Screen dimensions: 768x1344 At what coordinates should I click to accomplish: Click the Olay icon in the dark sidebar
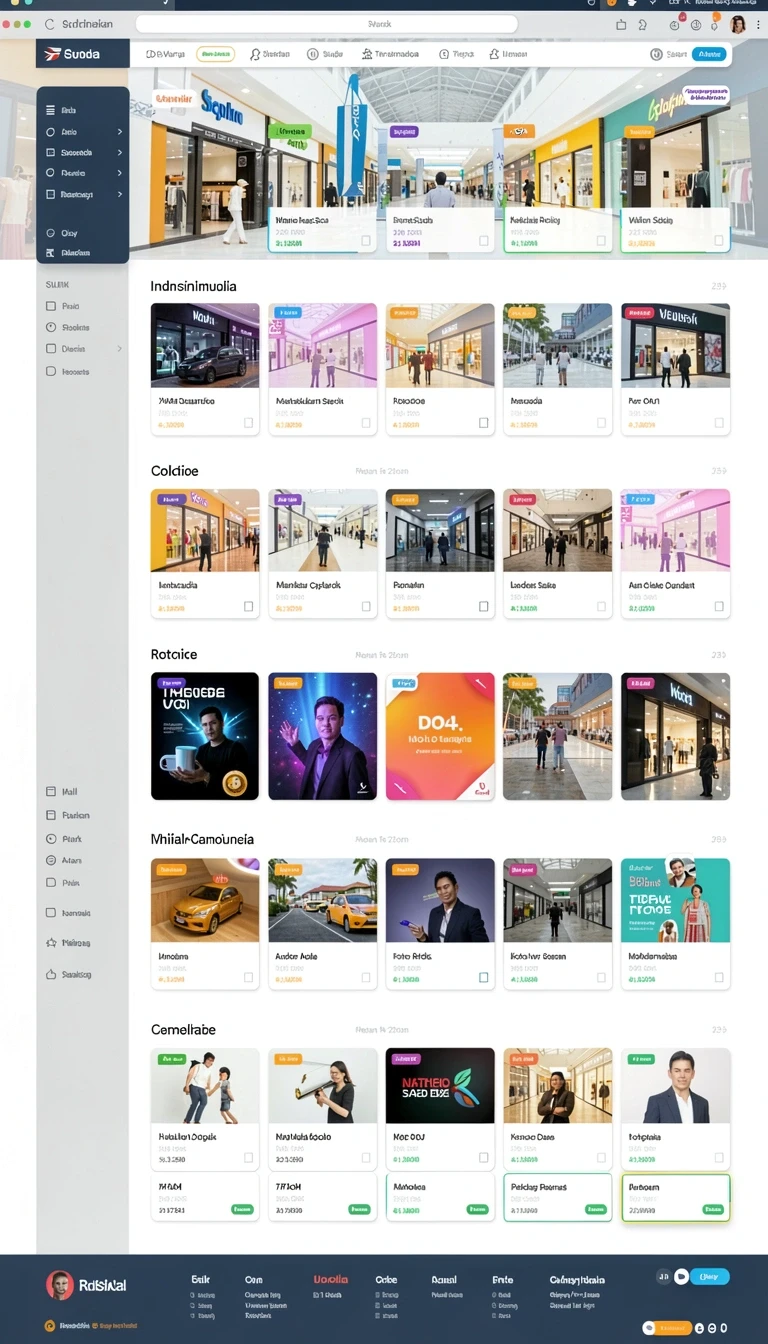point(51,233)
